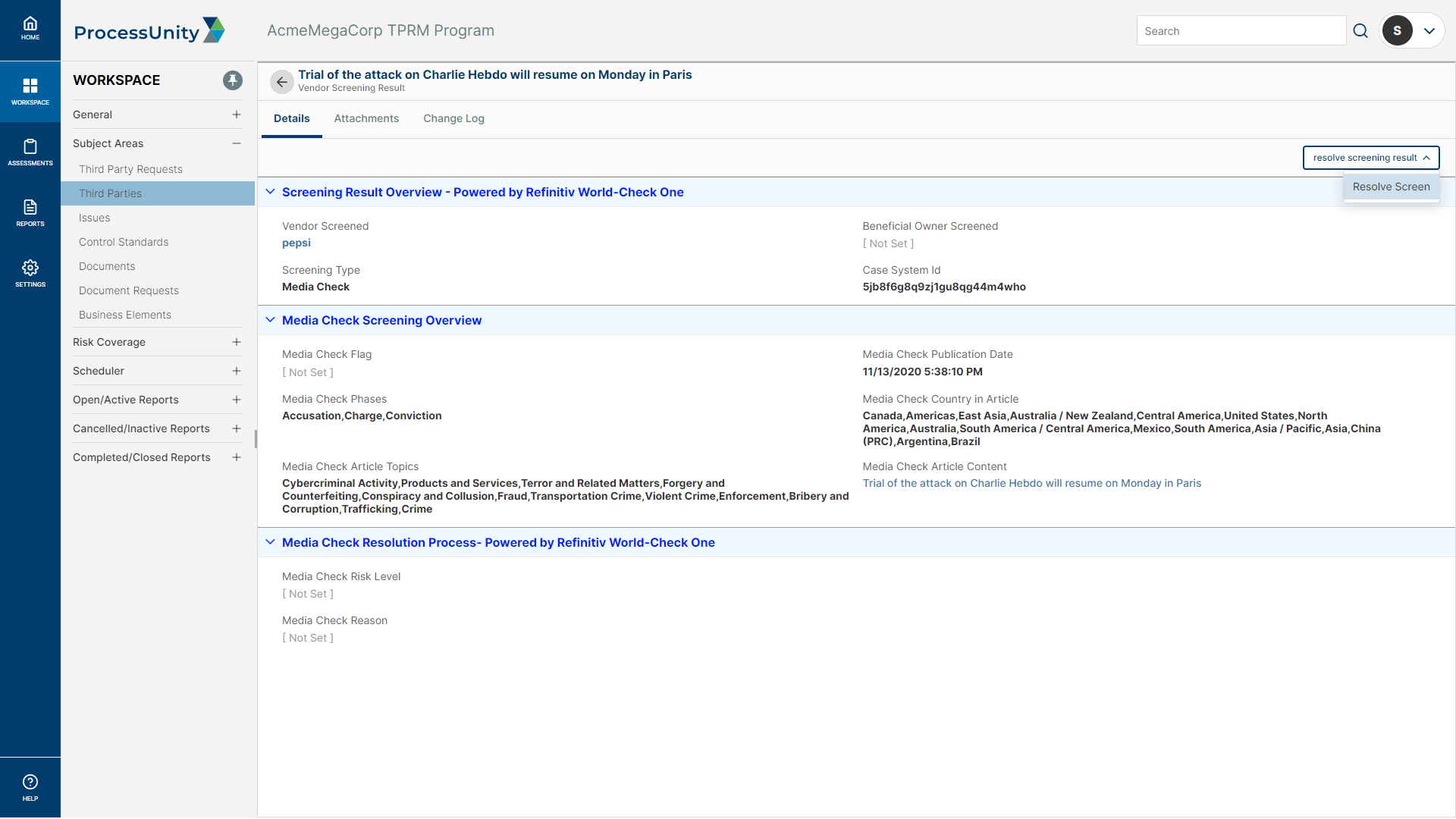This screenshot has width=1456, height=819.
Task: Pin the Workspace panel
Action: tap(233, 80)
